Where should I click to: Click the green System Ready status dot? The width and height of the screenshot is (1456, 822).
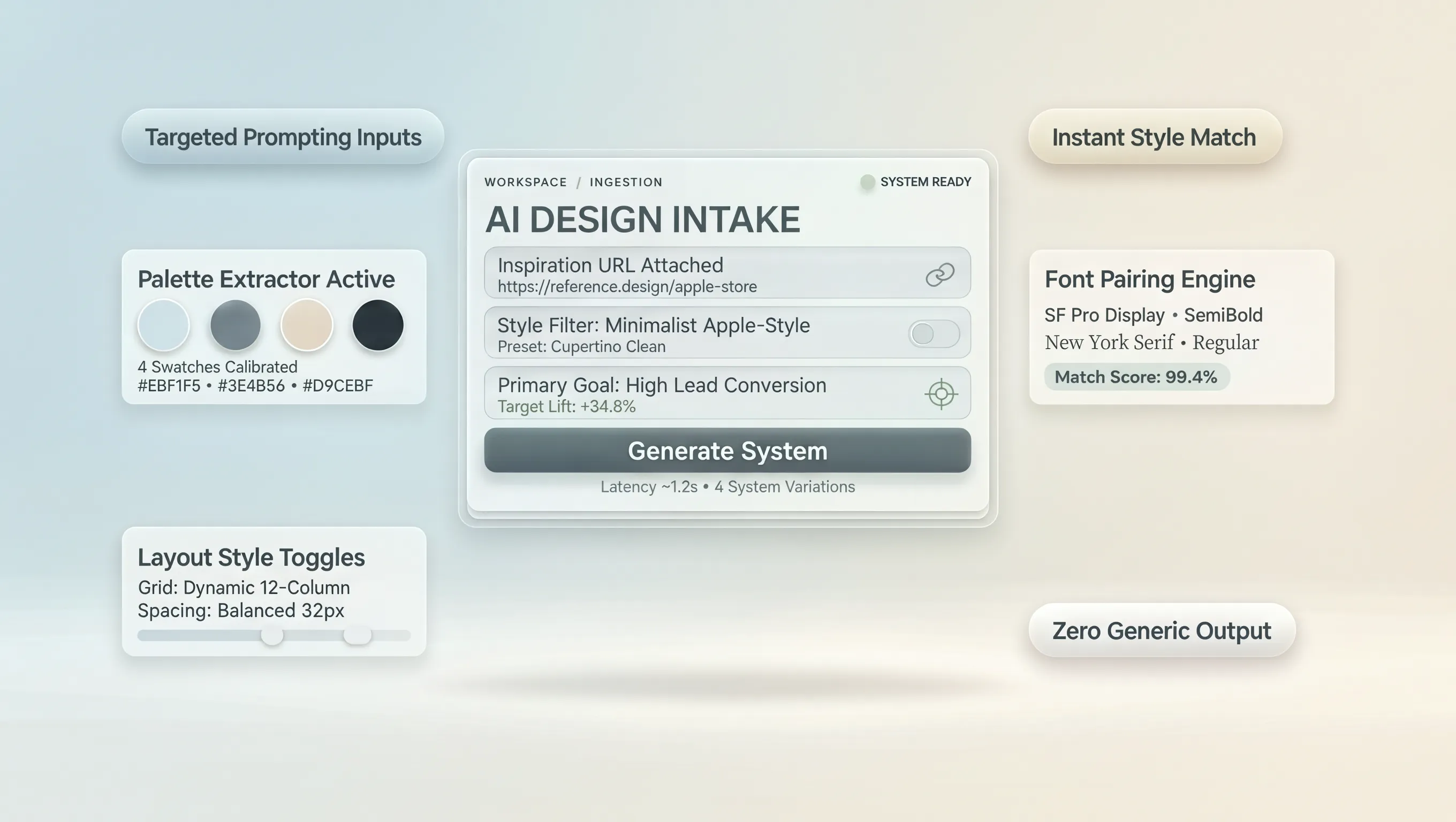point(867,182)
